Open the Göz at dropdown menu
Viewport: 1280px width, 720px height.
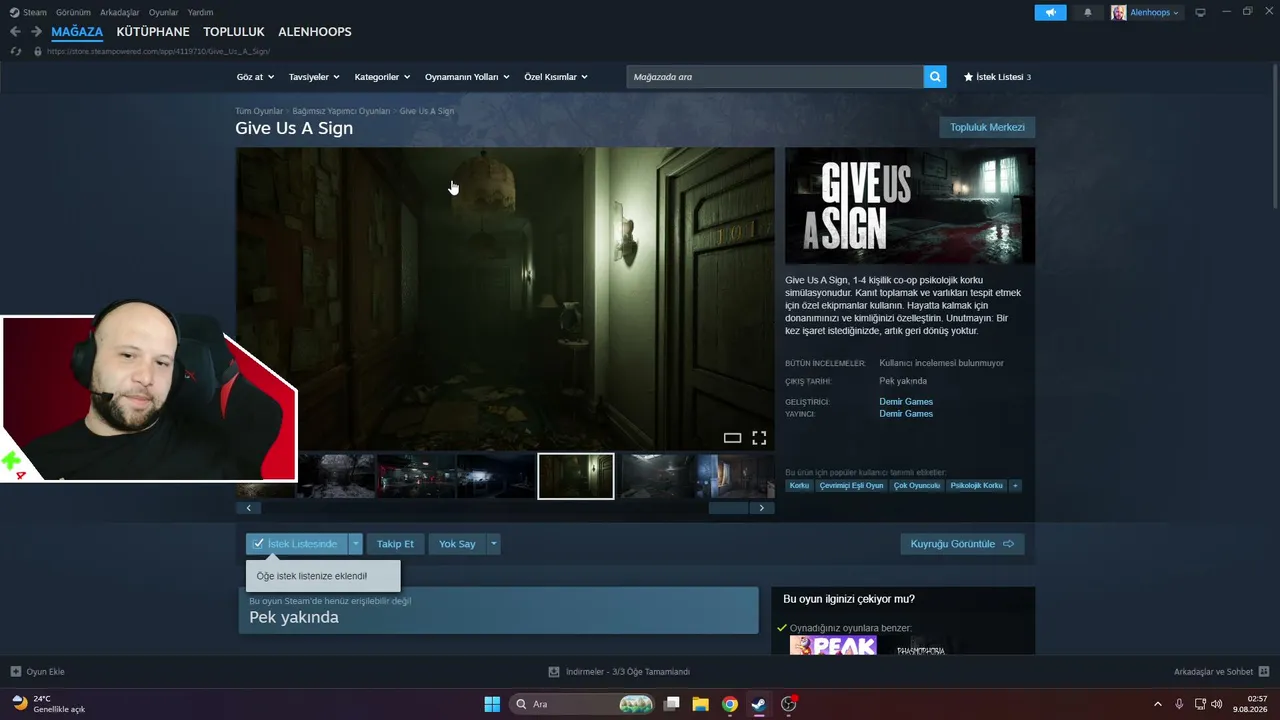coord(254,77)
